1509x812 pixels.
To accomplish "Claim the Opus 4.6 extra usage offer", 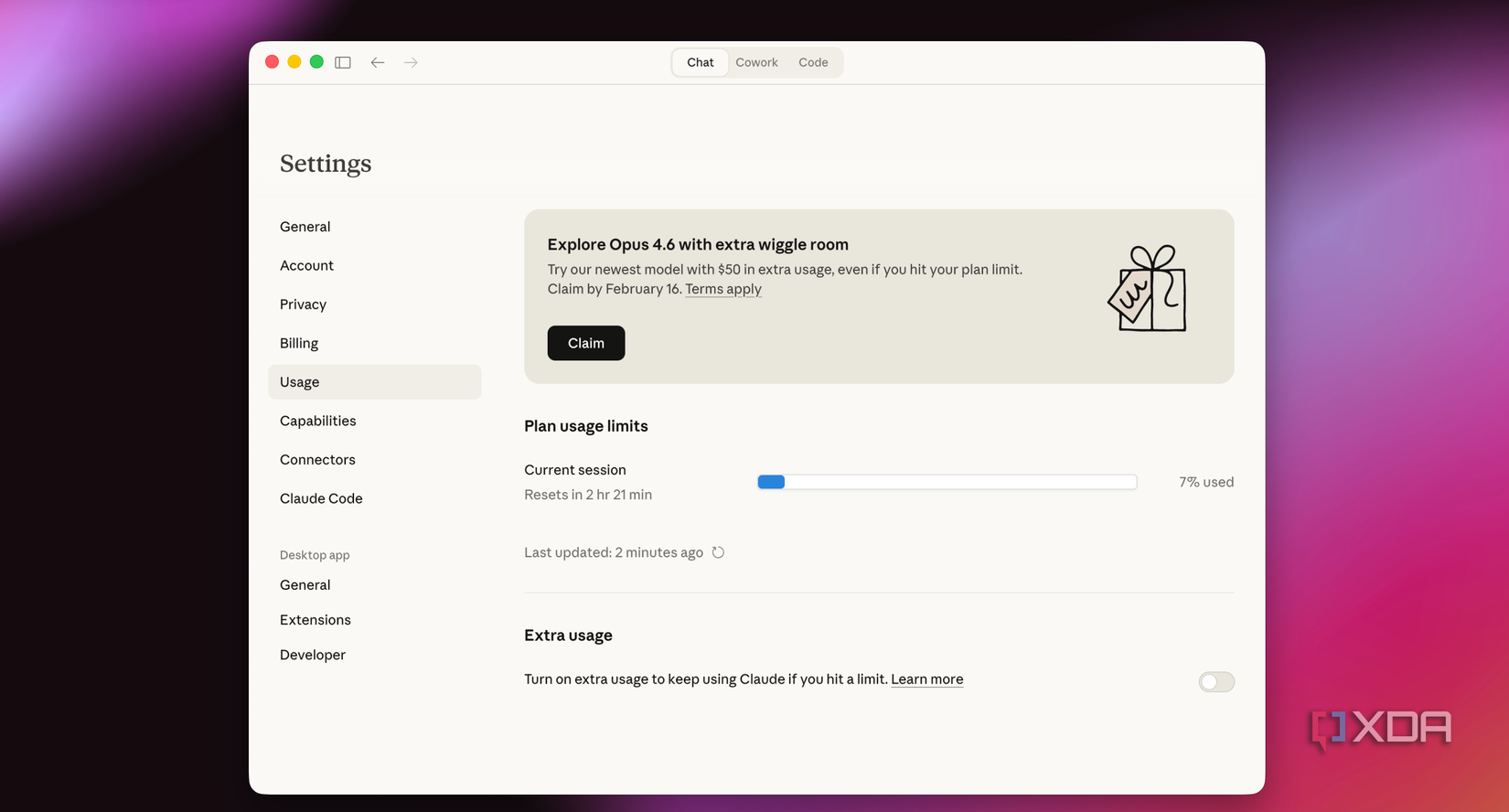I will 586,343.
